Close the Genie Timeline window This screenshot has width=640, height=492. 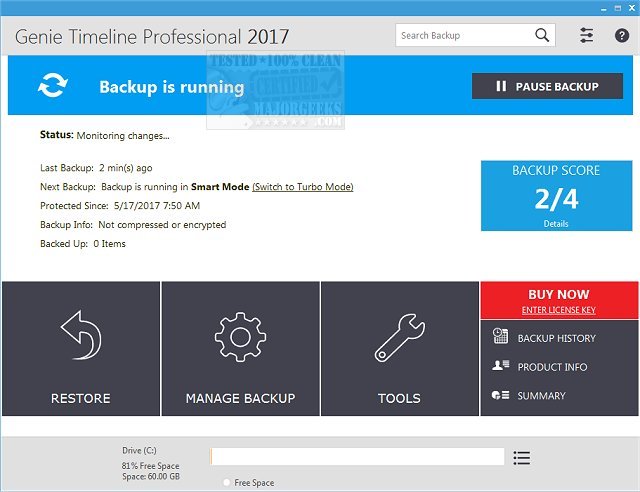(x=632, y=8)
